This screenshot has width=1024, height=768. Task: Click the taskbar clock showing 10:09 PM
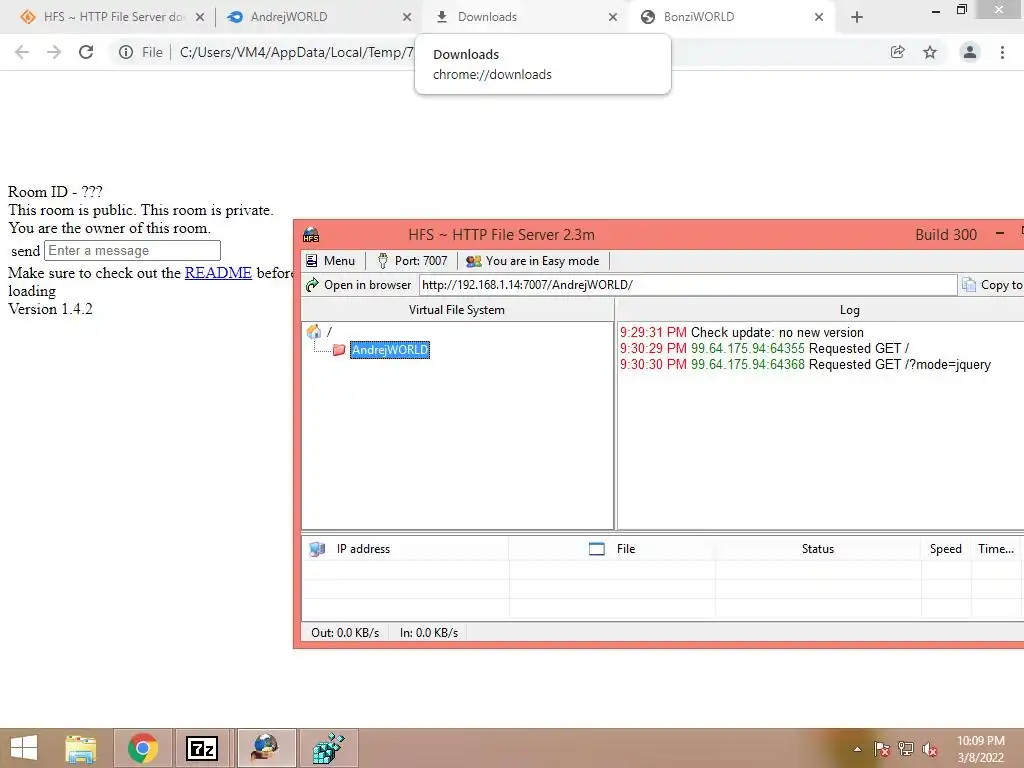[x=980, y=749]
